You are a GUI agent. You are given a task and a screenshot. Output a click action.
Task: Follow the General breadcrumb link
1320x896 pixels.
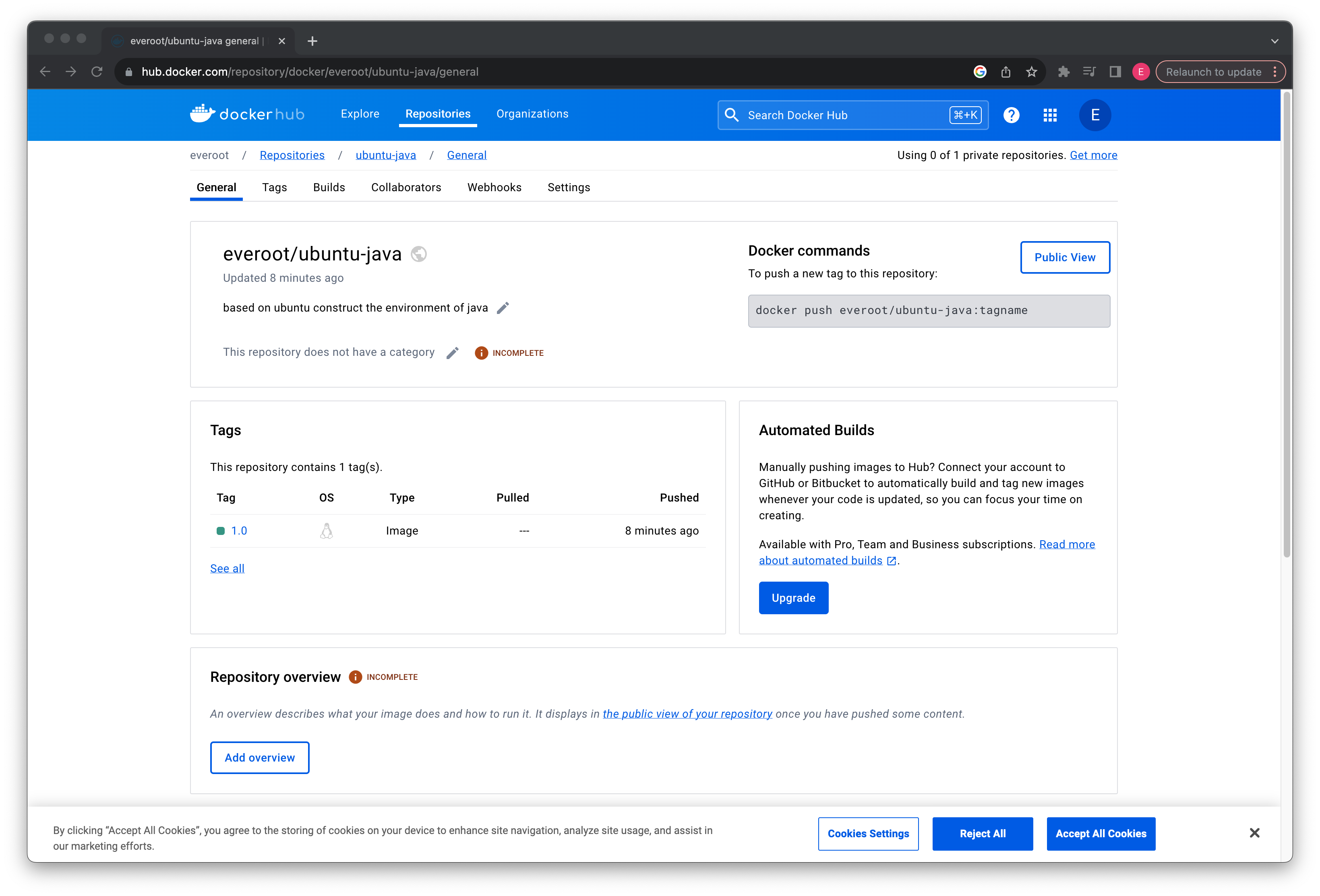466,155
